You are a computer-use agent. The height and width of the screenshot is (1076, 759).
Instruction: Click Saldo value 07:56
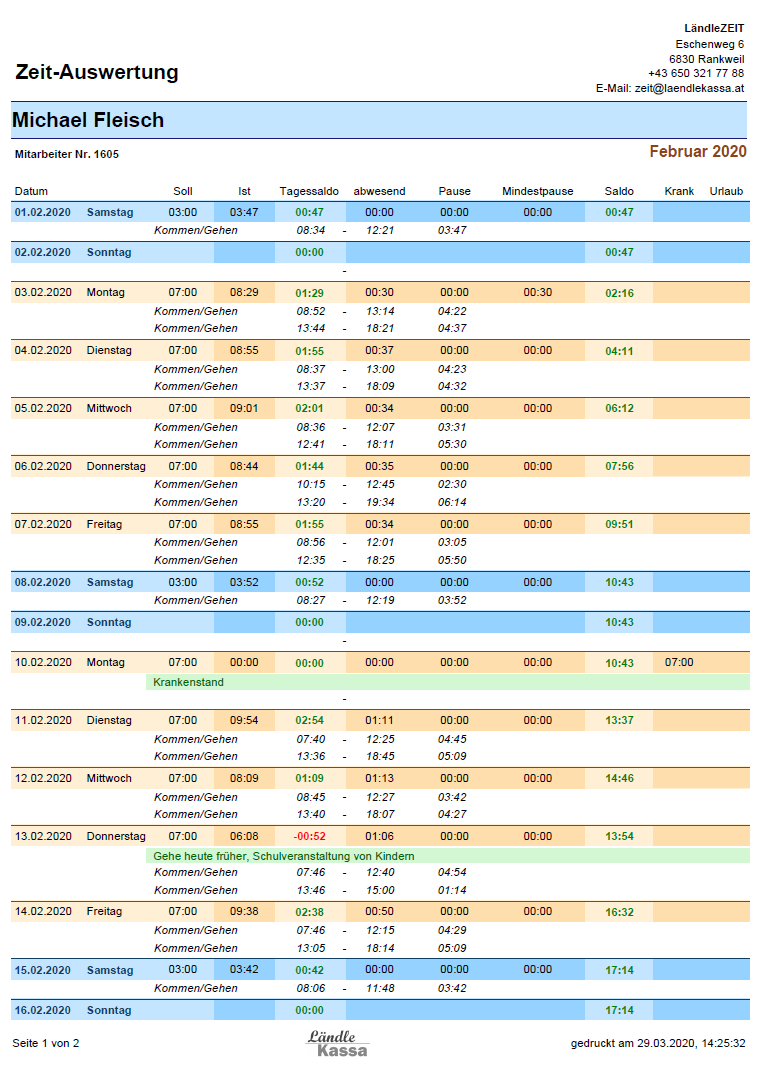(620, 466)
